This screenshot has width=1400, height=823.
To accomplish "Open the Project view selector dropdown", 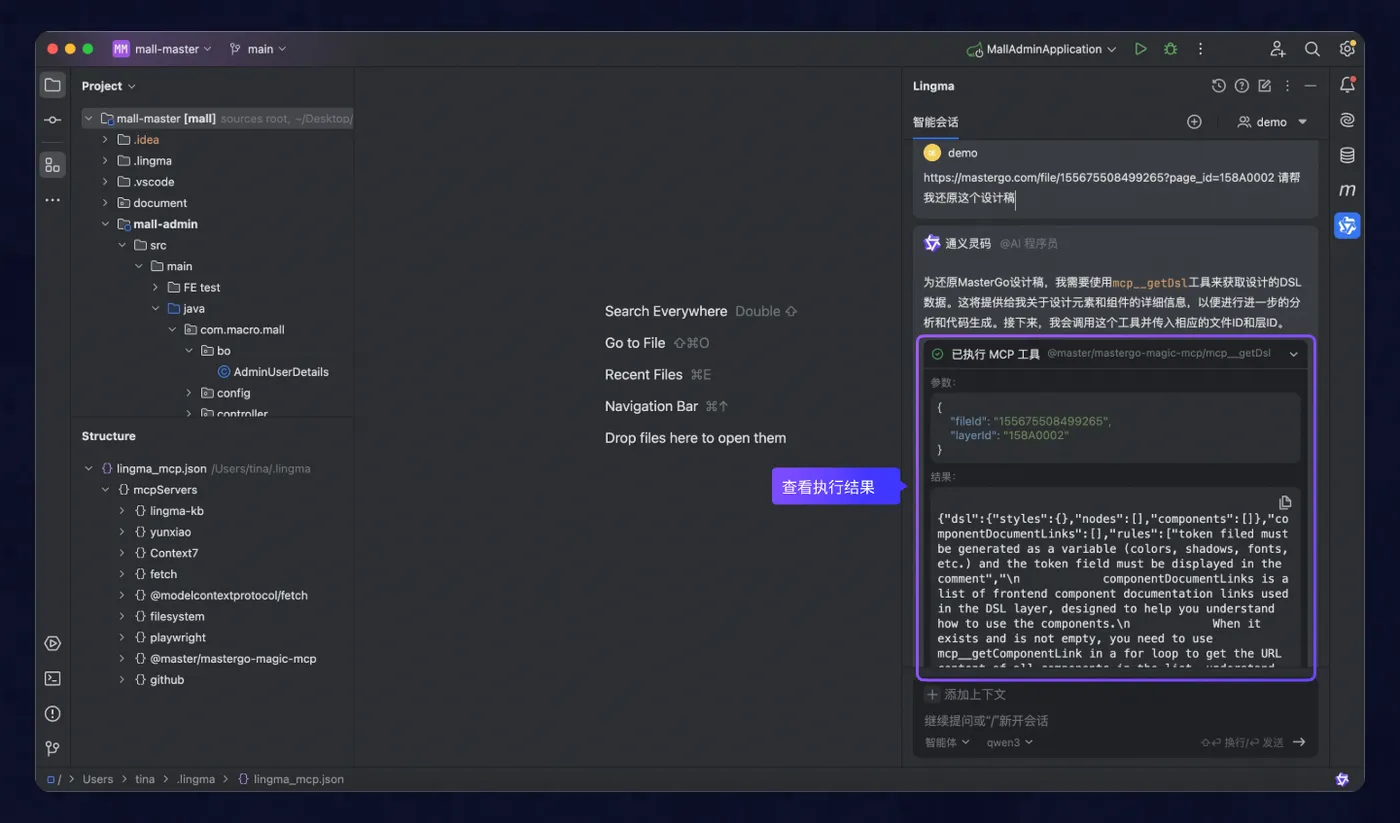I will [x=108, y=86].
